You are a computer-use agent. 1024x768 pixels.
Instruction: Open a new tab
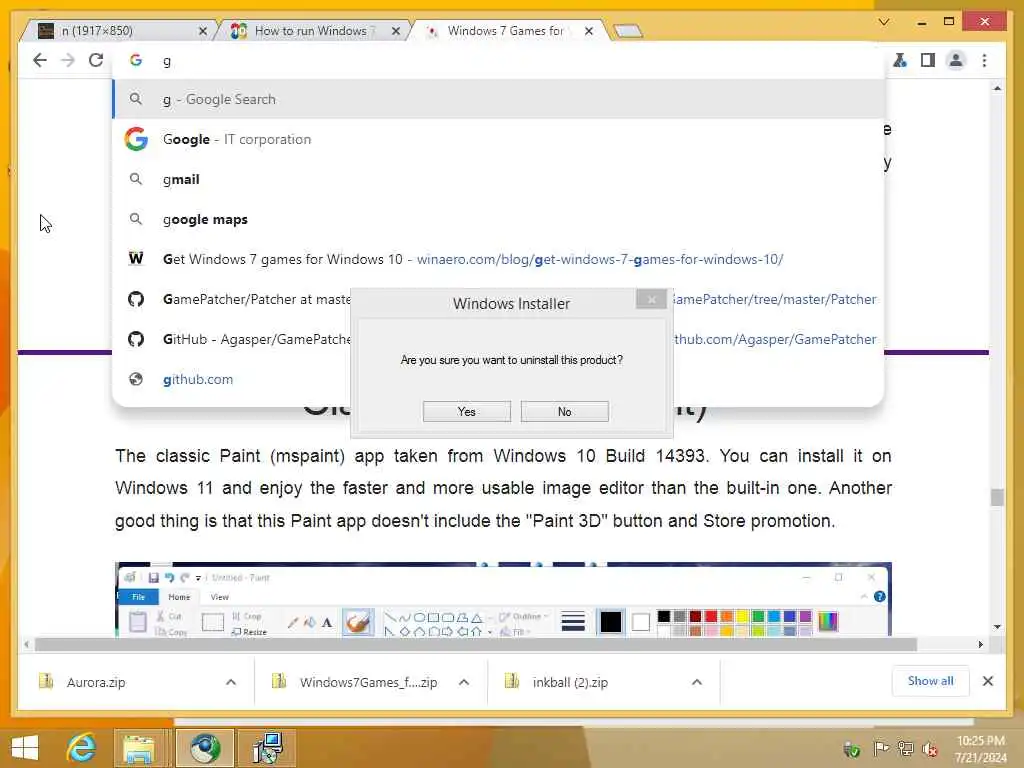(628, 31)
